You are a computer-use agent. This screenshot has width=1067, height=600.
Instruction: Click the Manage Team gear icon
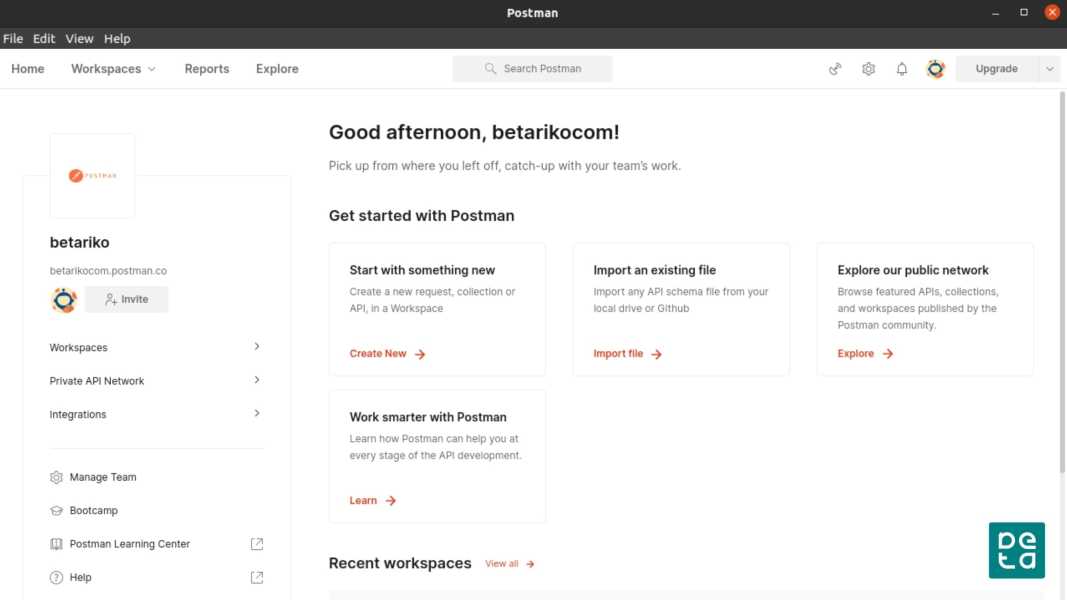pos(56,477)
